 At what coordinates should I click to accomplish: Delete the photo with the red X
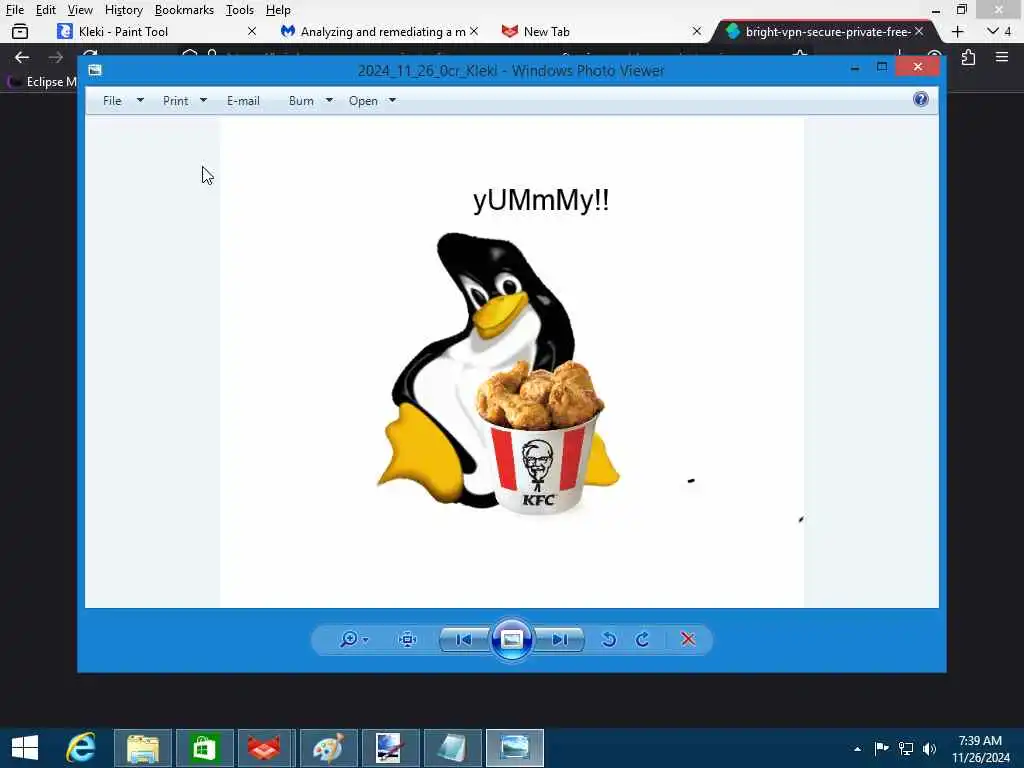688,639
